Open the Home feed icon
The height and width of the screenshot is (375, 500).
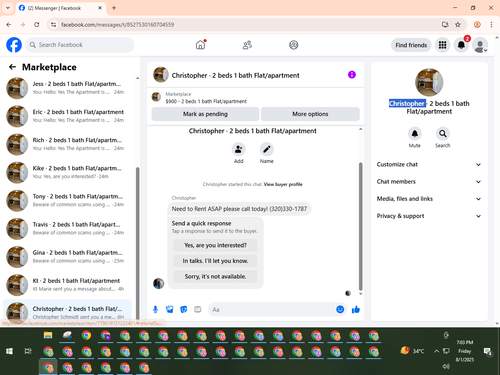click(x=200, y=45)
